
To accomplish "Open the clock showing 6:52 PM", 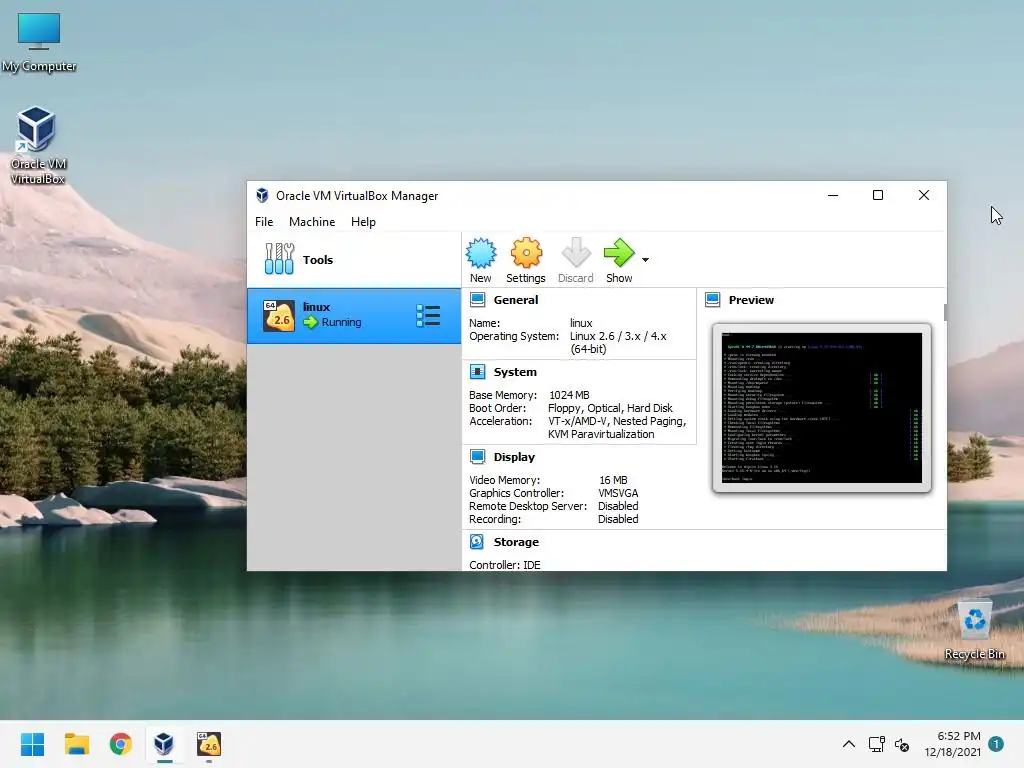I will pos(952,744).
